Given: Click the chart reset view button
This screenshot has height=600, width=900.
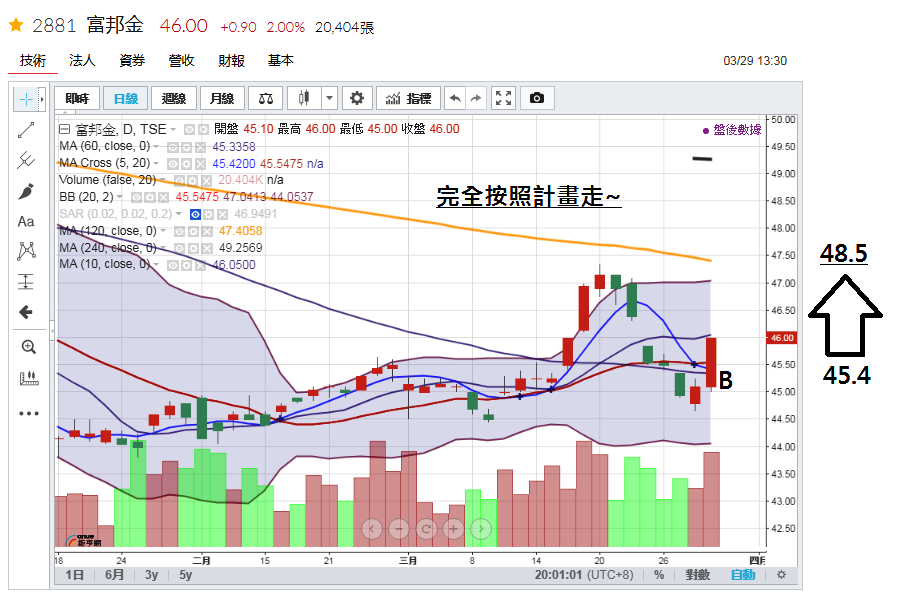Looking at the screenshot, I should 426,529.
